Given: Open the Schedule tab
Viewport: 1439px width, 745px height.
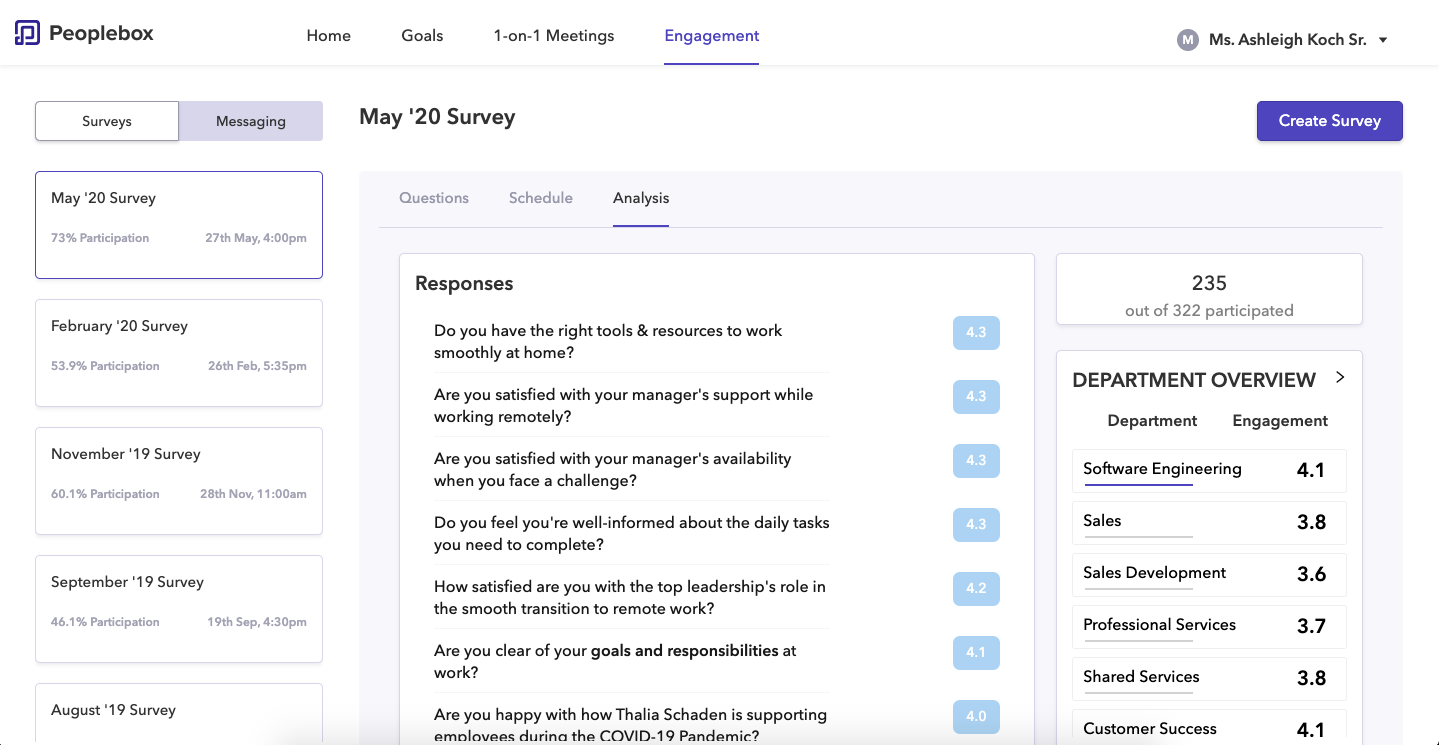Looking at the screenshot, I should 540,198.
